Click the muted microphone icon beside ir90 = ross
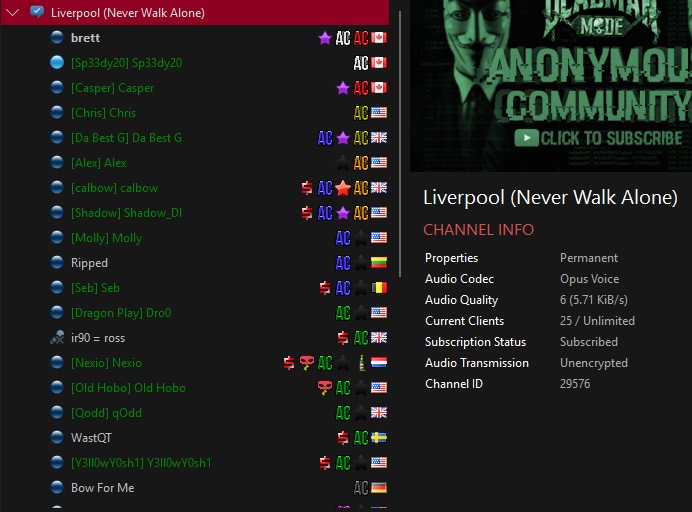 (57, 338)
